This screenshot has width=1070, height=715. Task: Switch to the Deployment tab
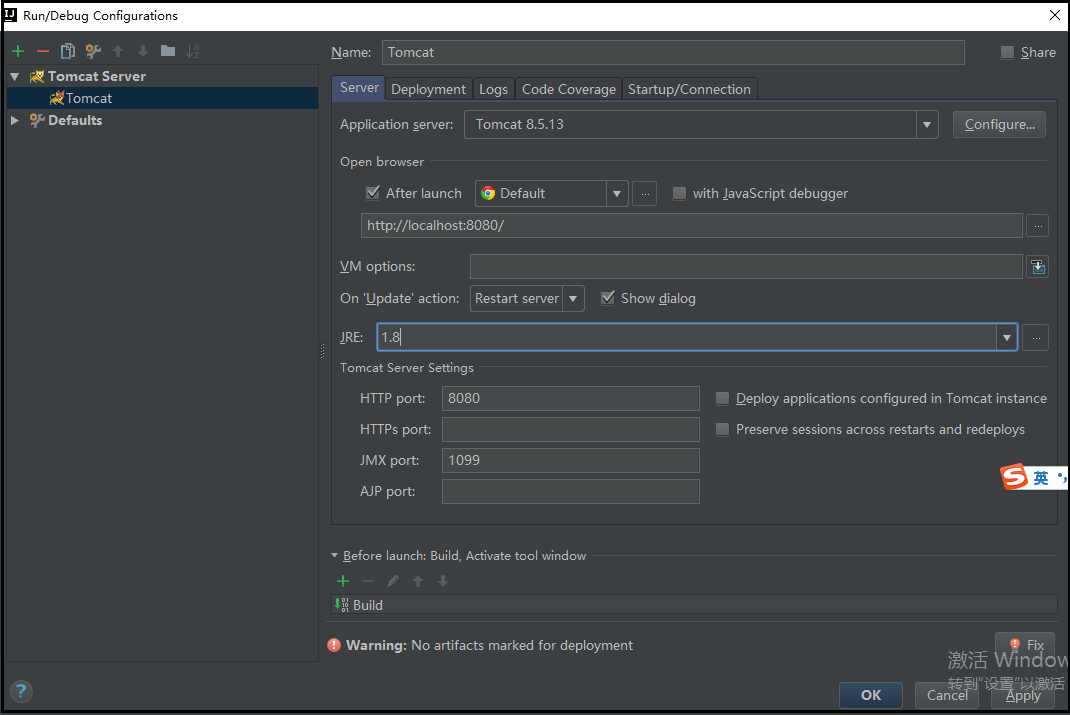click(x=429, y=89)
